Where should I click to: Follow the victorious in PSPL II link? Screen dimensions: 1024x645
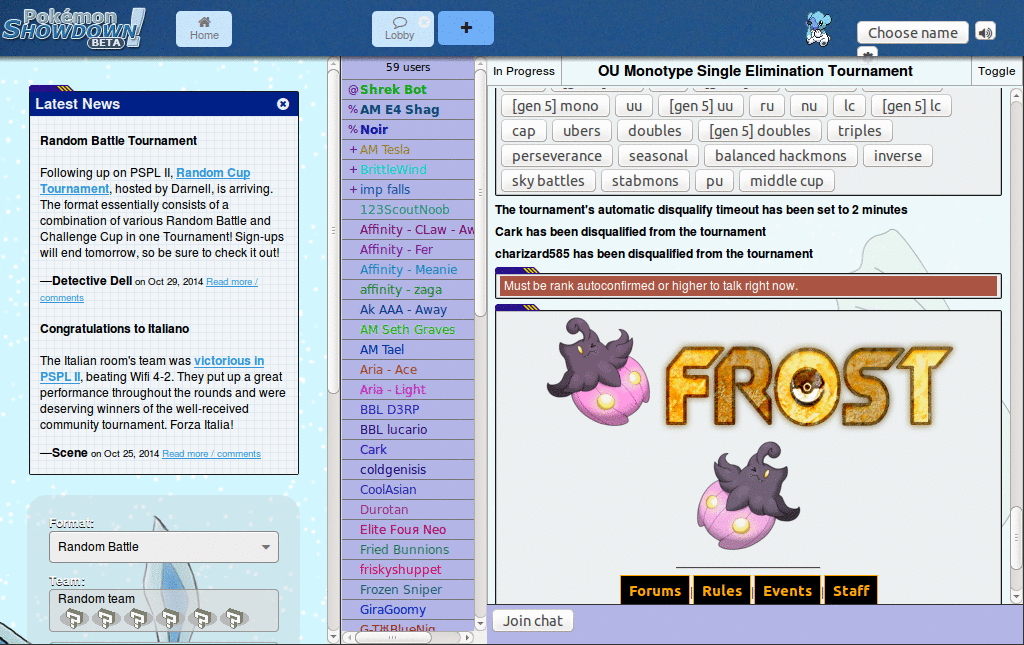click(152, 369)
